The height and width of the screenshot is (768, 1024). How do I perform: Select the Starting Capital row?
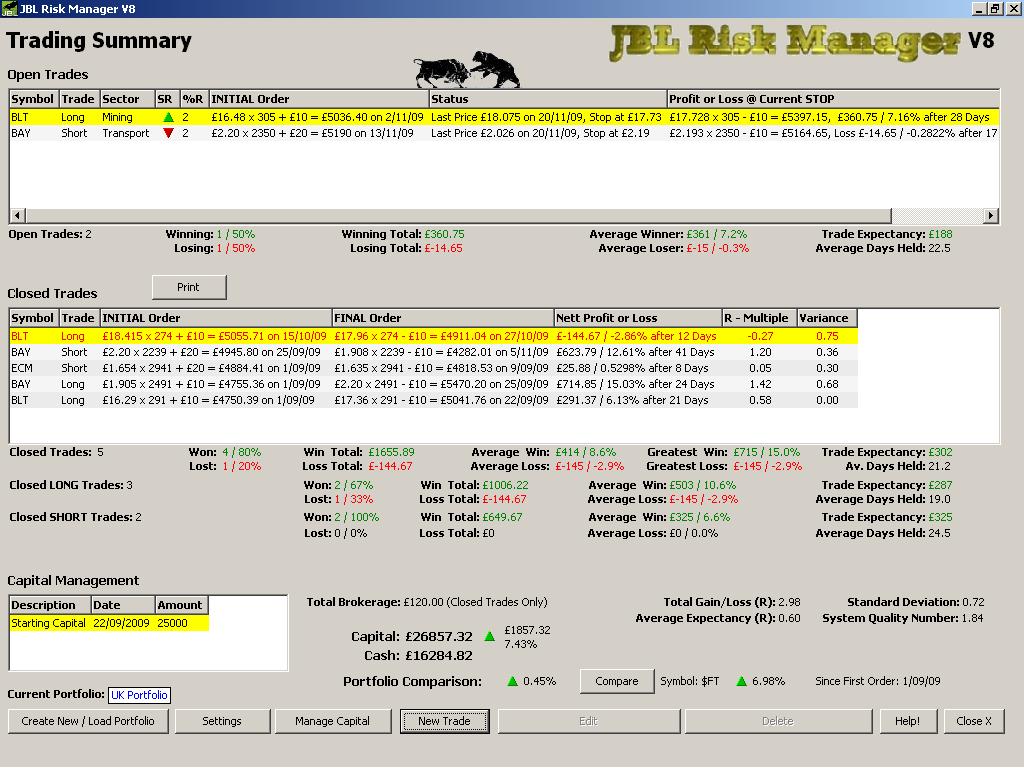[109, 623]
